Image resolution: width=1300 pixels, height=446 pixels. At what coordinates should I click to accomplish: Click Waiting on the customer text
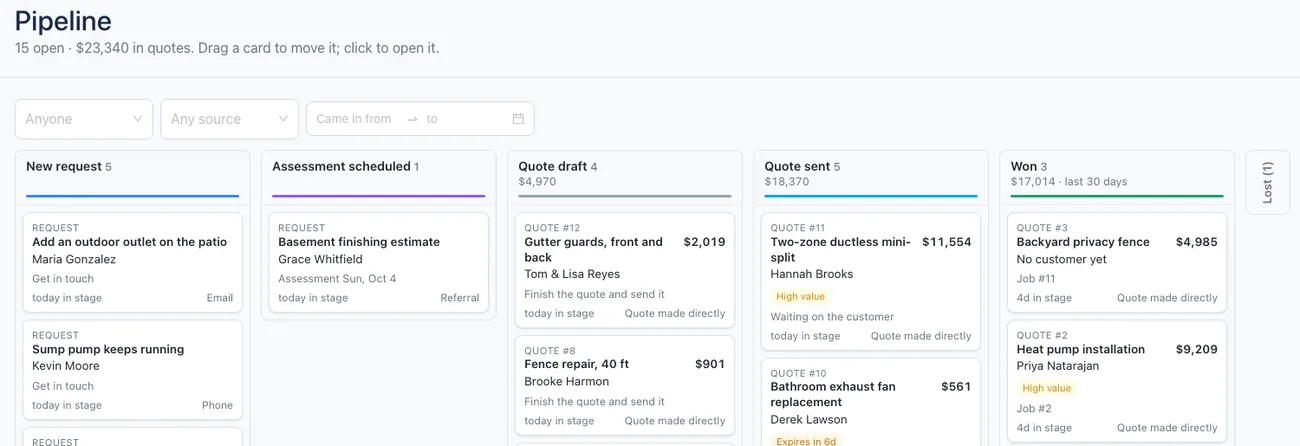832,317
